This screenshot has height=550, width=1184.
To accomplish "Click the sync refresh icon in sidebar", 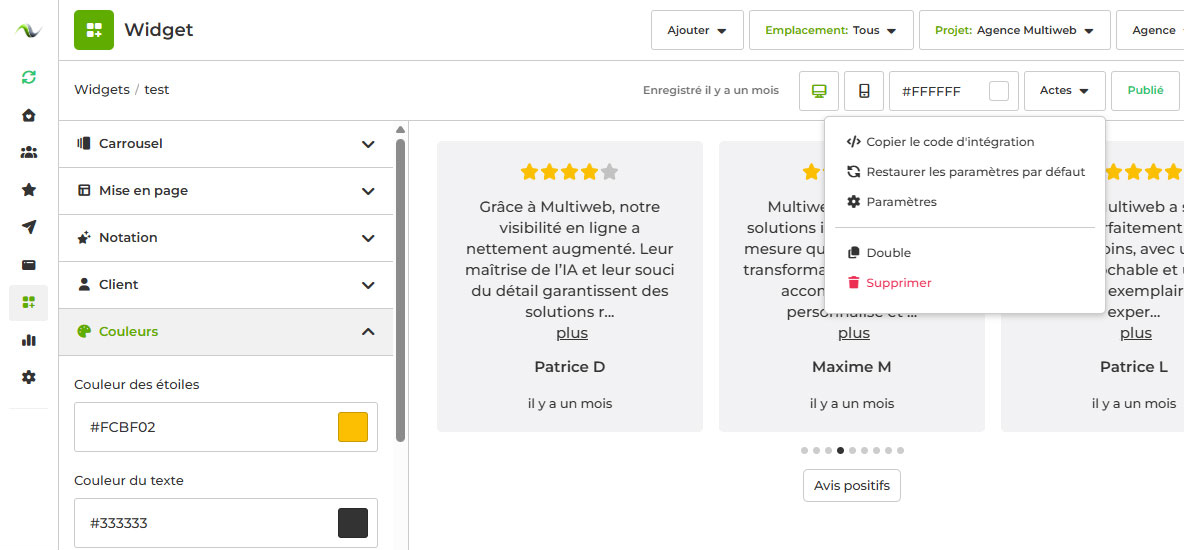I will (28, 77).
